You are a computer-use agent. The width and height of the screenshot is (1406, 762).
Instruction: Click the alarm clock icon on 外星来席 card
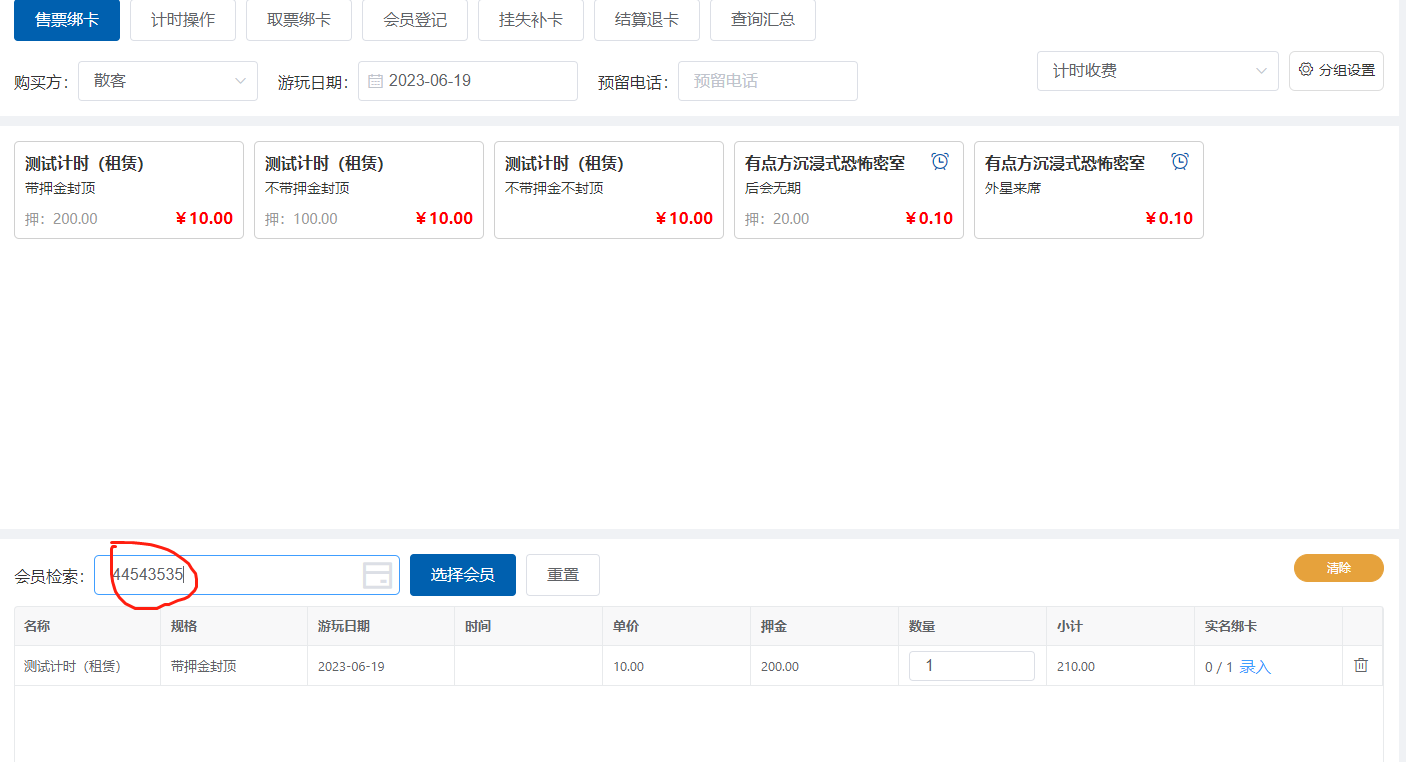1180,162
